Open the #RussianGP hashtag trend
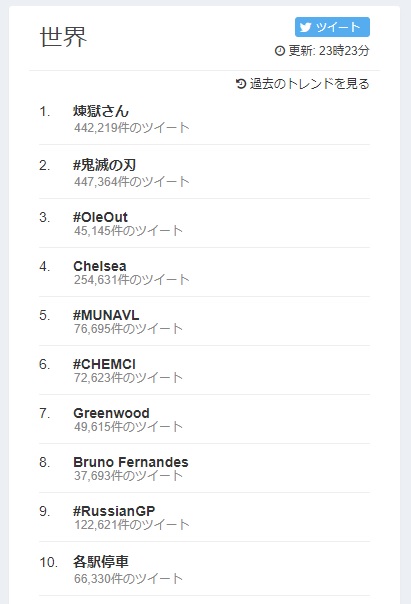This screenshot has width=411, height=604. (114, 511)
